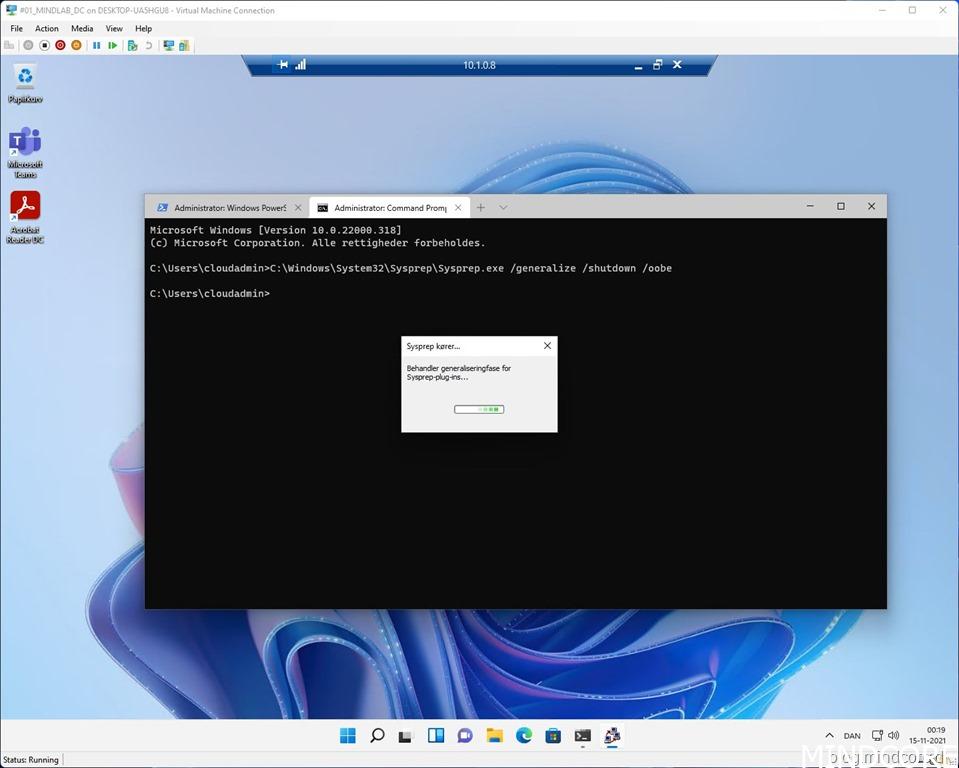Click the Sysprep progress bar
Screen dimensions: 959x768
click(479, 409)
